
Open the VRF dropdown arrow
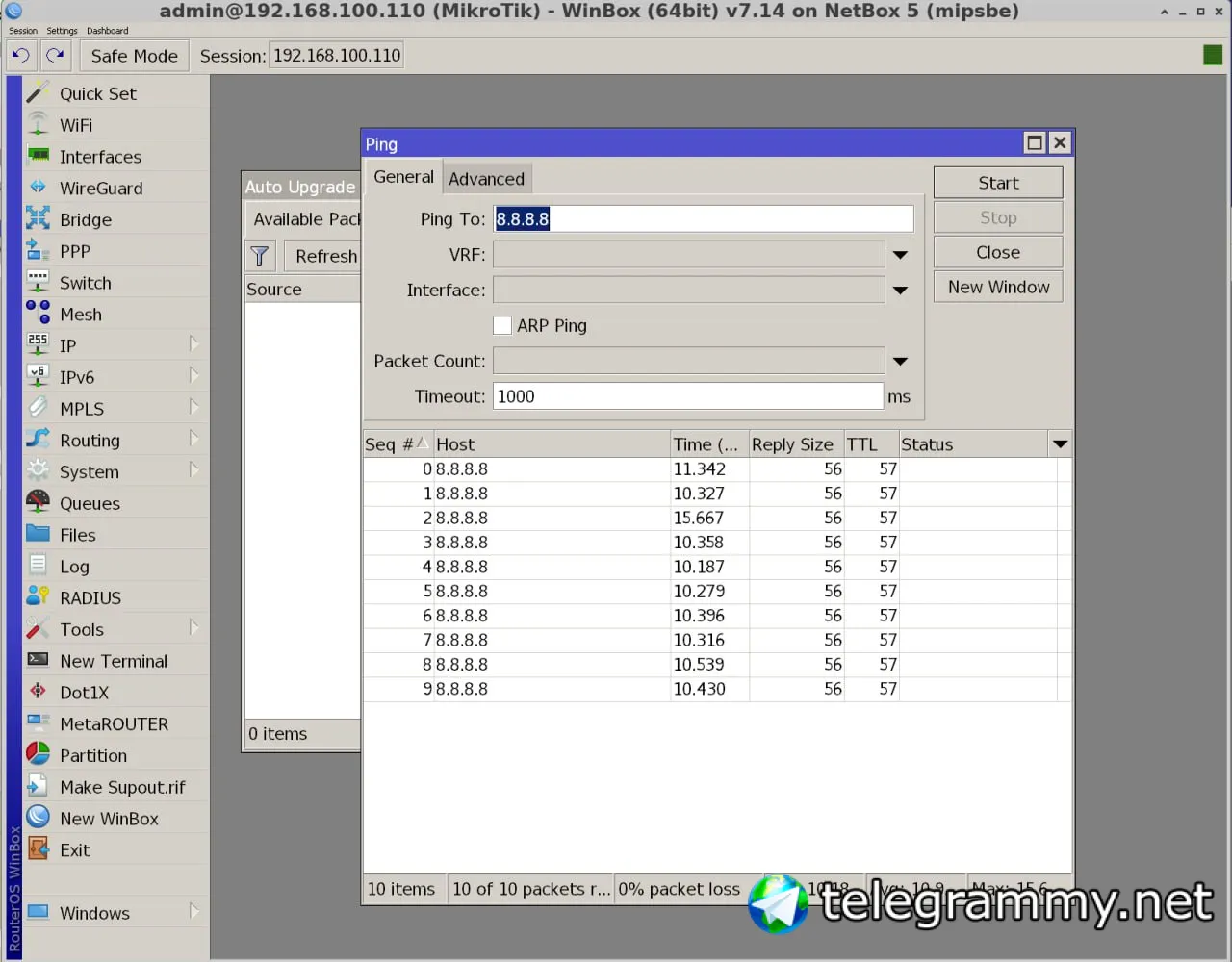click(900, 255)
